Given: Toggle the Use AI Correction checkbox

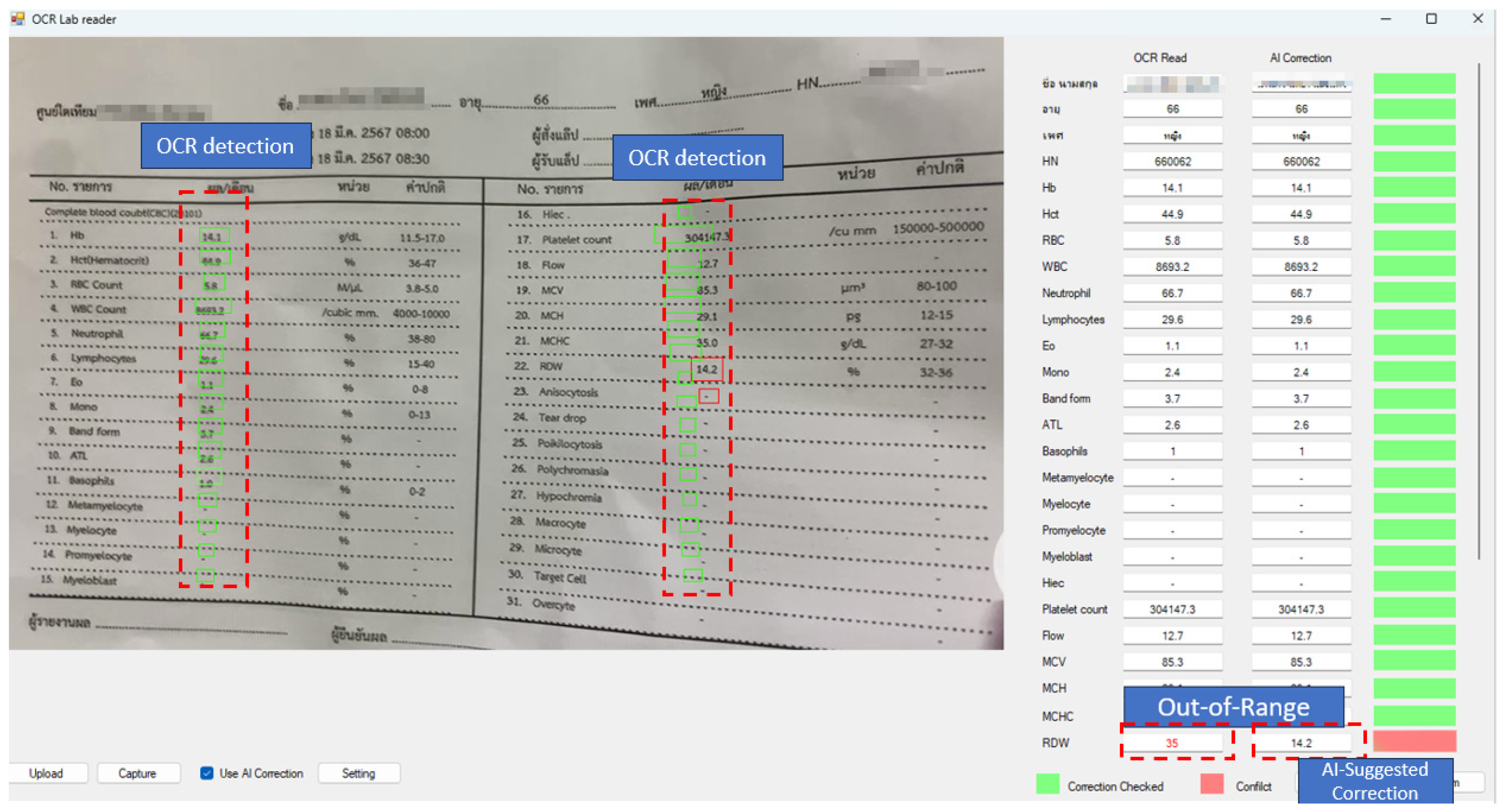Looking at the screenshot, I should point(206,773).
